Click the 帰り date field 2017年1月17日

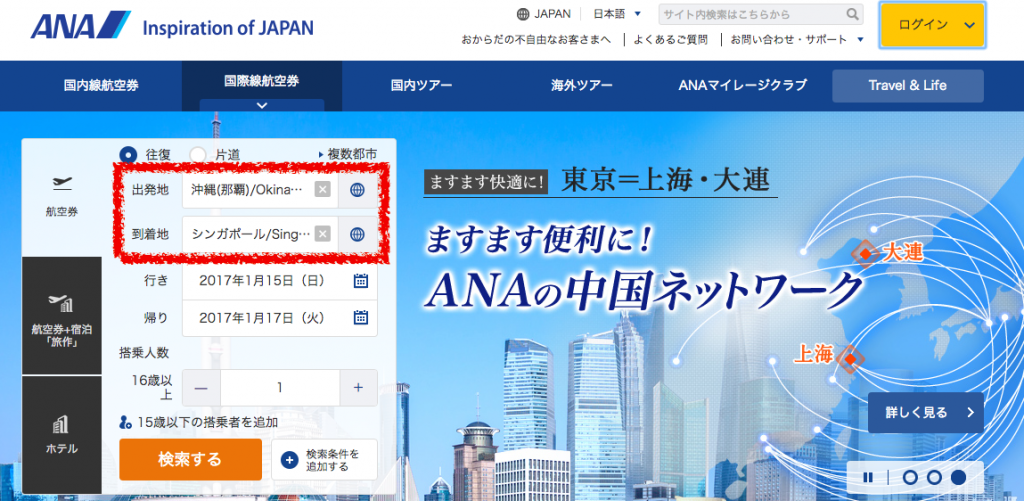[x=280, y=317]
